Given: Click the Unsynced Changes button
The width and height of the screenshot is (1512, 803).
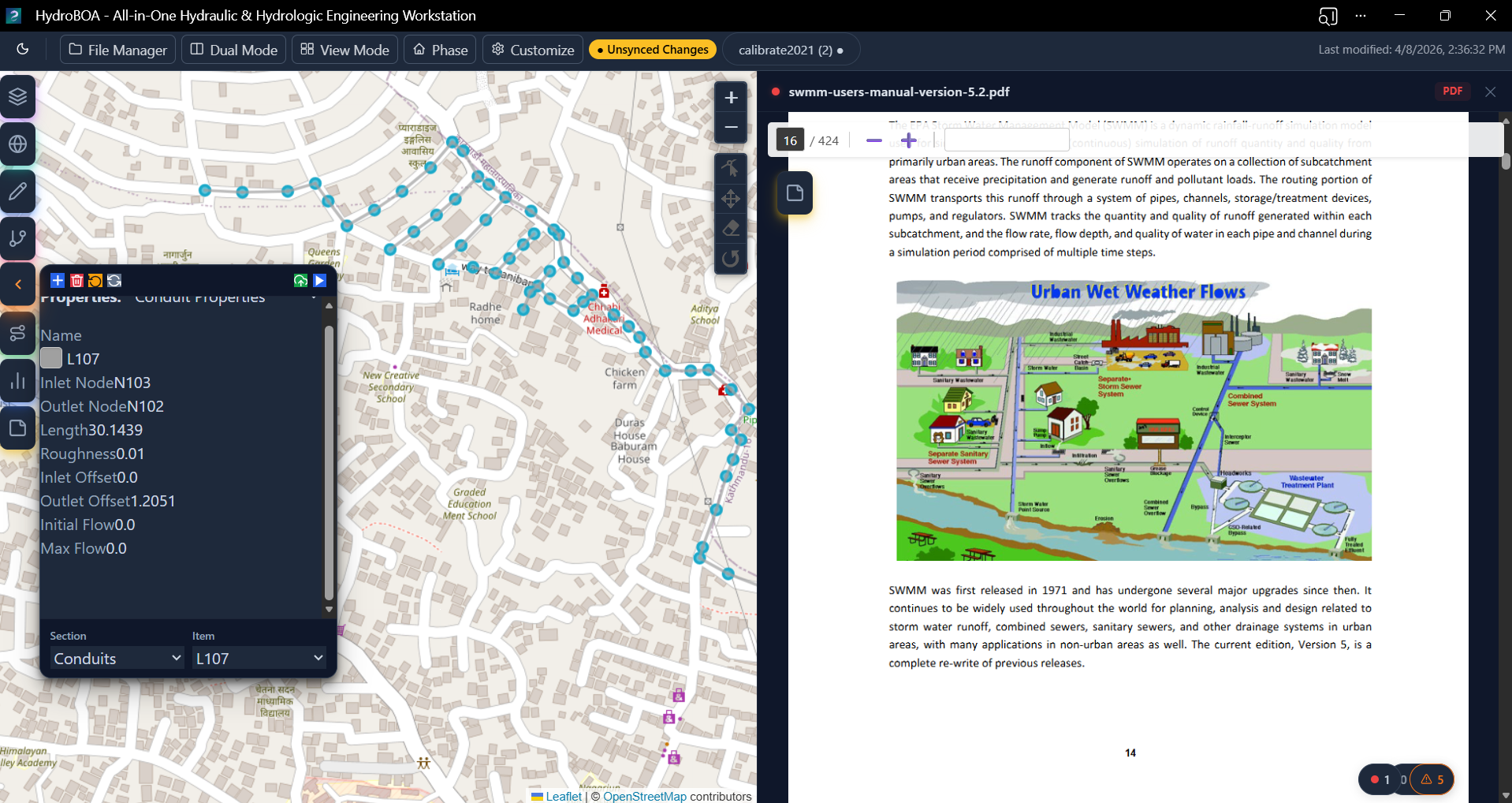Looking at the screenshot, I should (x=652, y=50).
